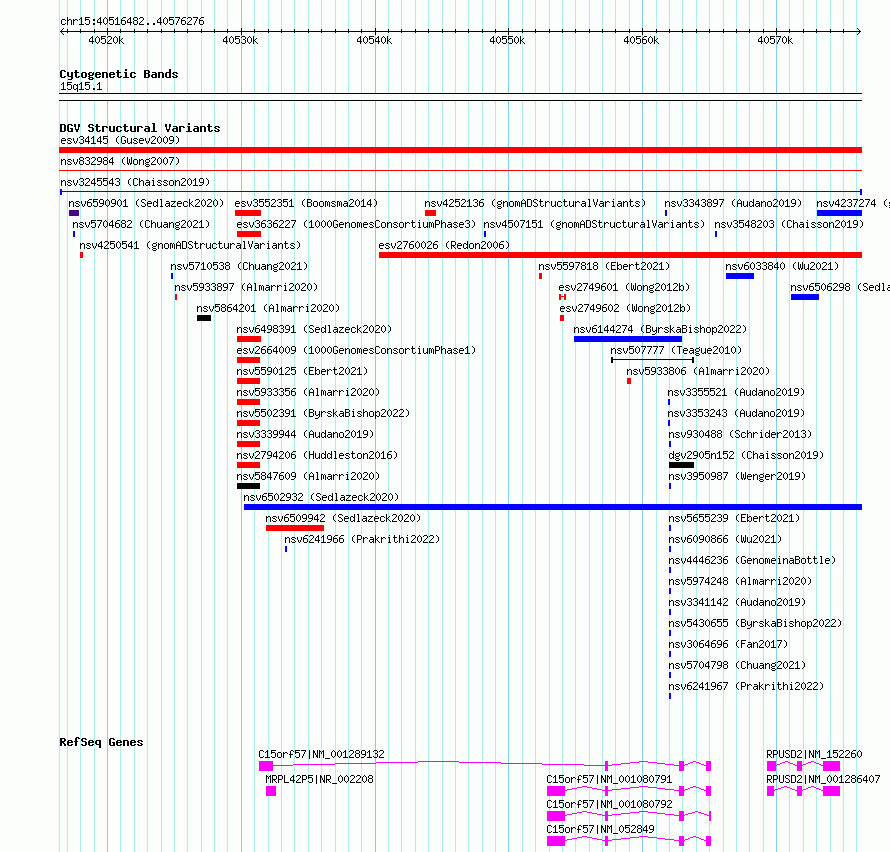890x852 pixels.
Task: Select the dgv2905n152 (Chaisson2019) black bar
Action: pos(681,465)
